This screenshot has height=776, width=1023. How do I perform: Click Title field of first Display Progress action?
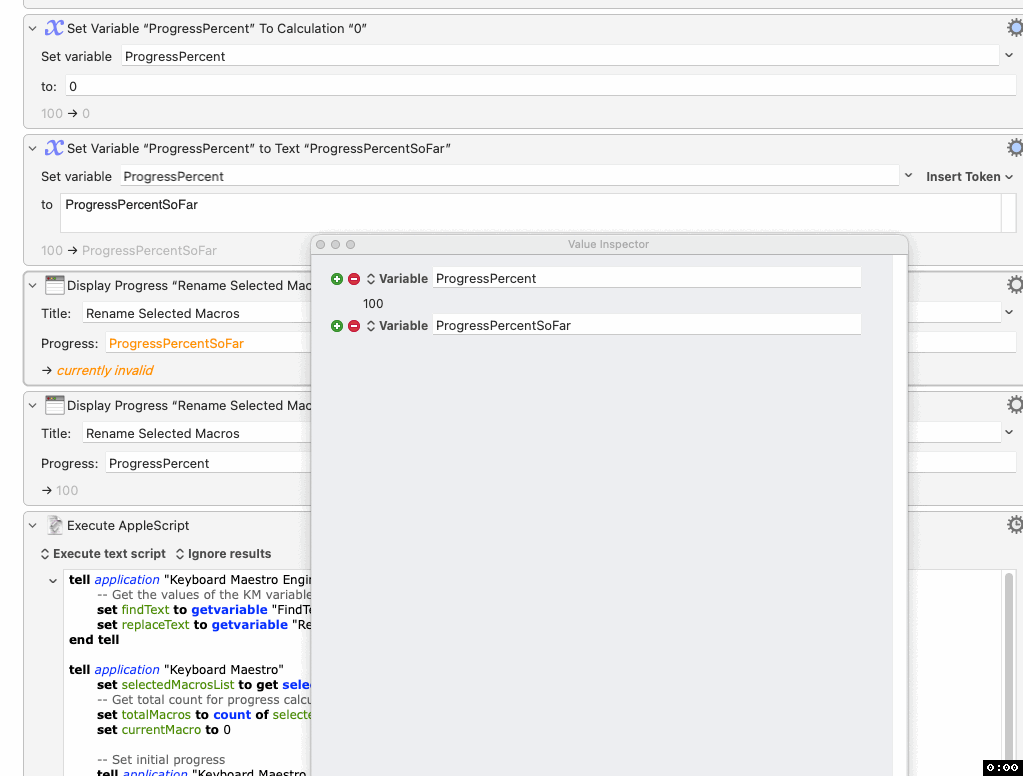click(196, 313)
